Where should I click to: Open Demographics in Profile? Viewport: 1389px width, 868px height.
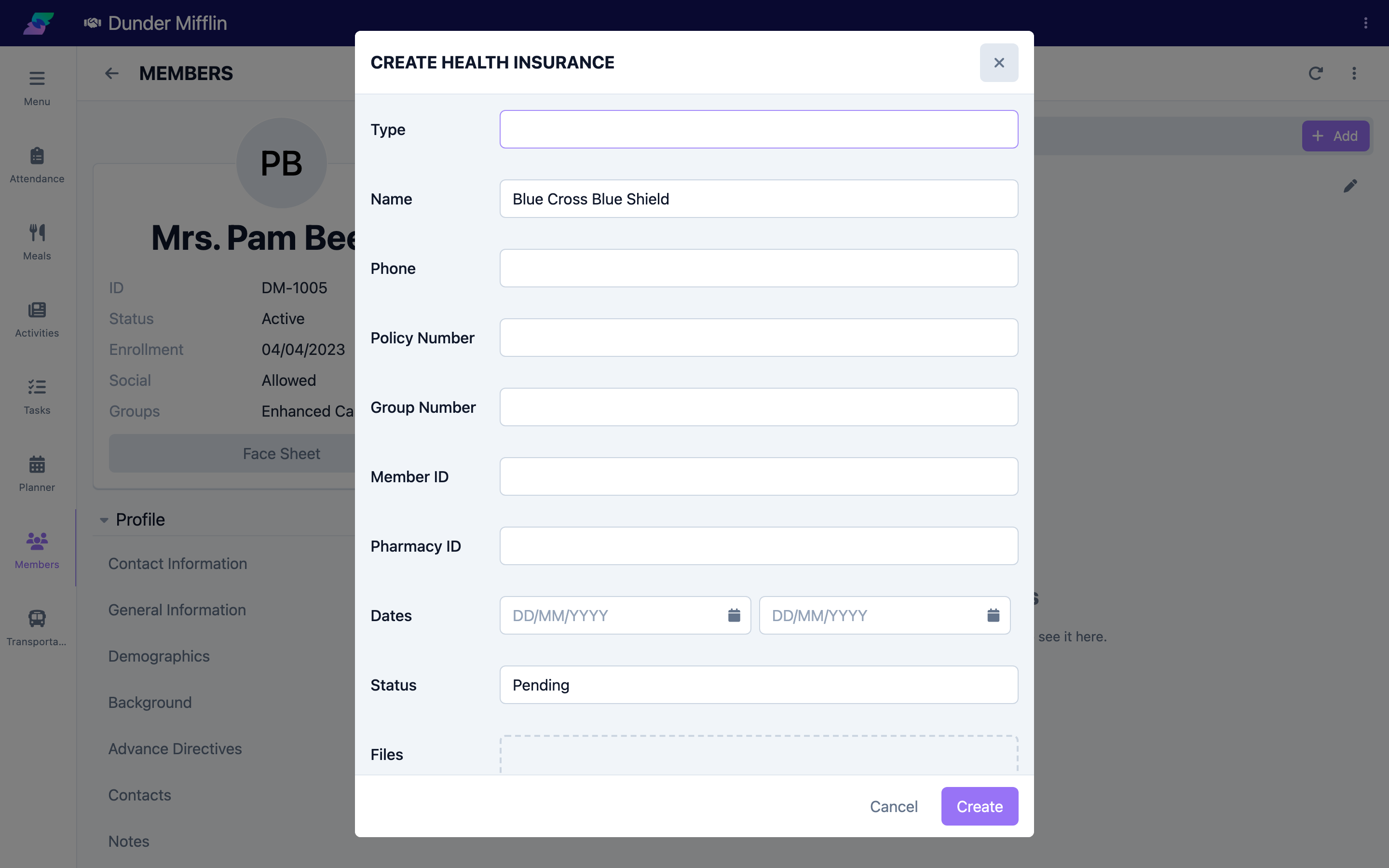(159, 656)
